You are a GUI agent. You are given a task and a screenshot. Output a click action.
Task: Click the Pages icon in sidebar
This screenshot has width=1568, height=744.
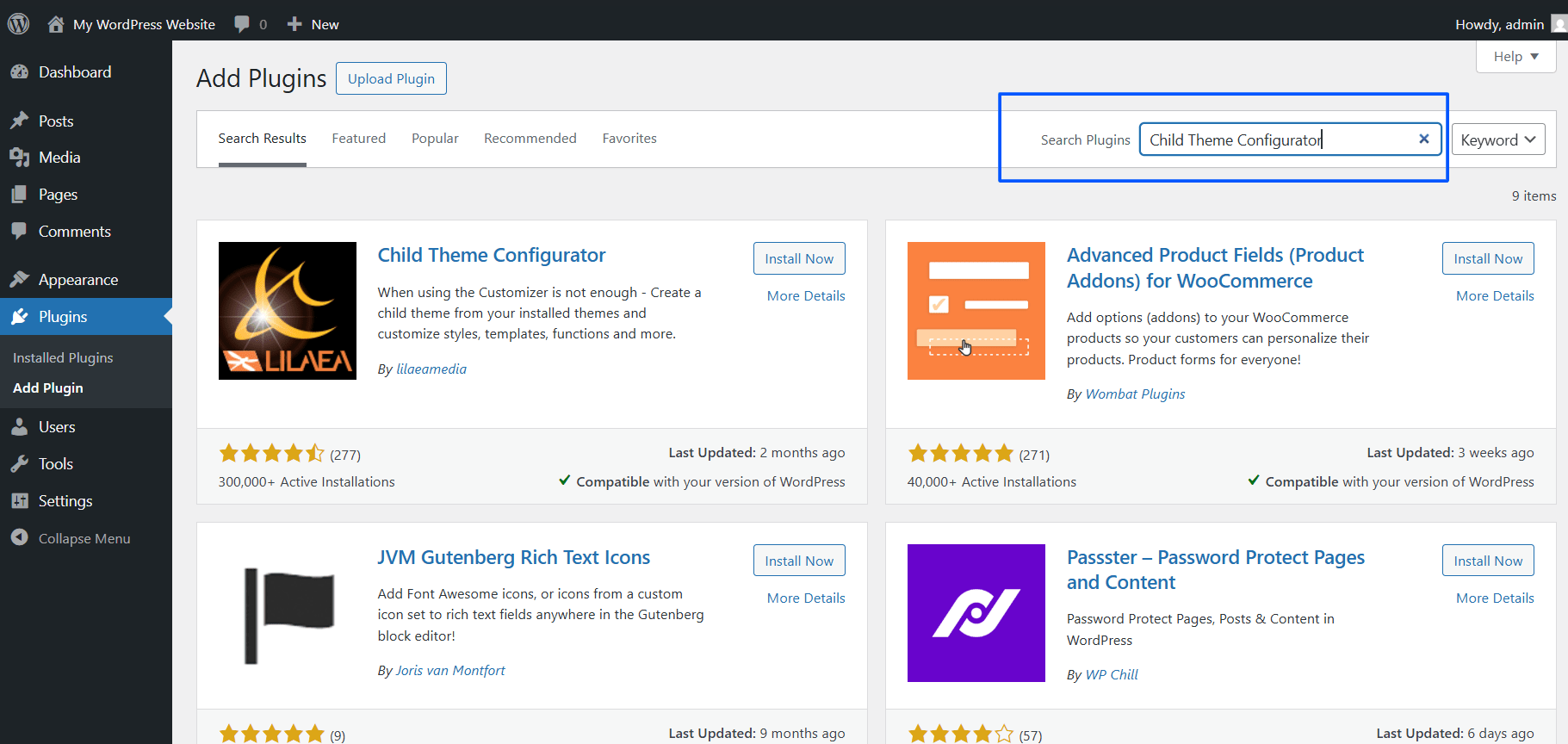(20, 195)
